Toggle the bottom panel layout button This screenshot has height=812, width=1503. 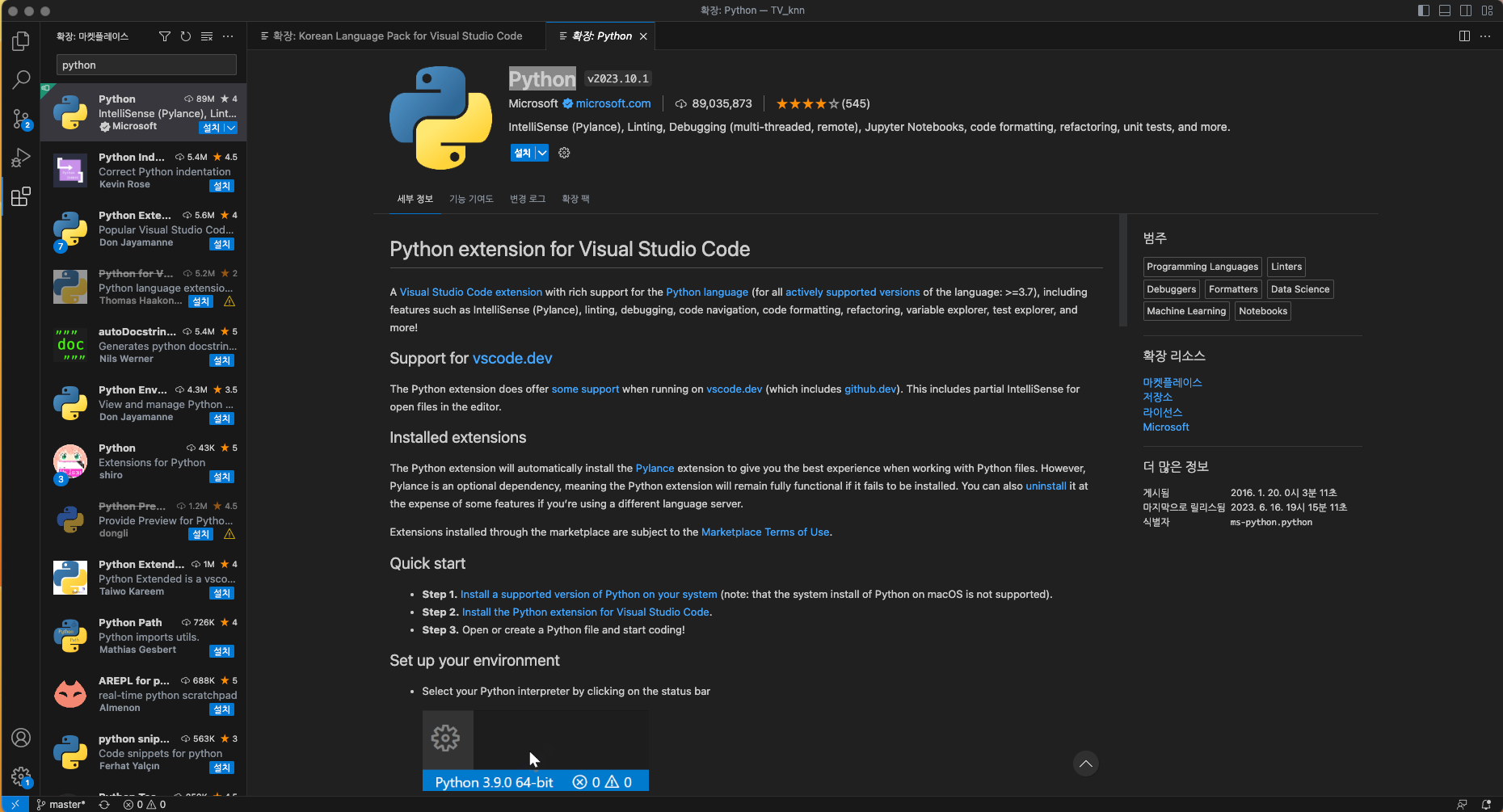(x=1445, y=11)
